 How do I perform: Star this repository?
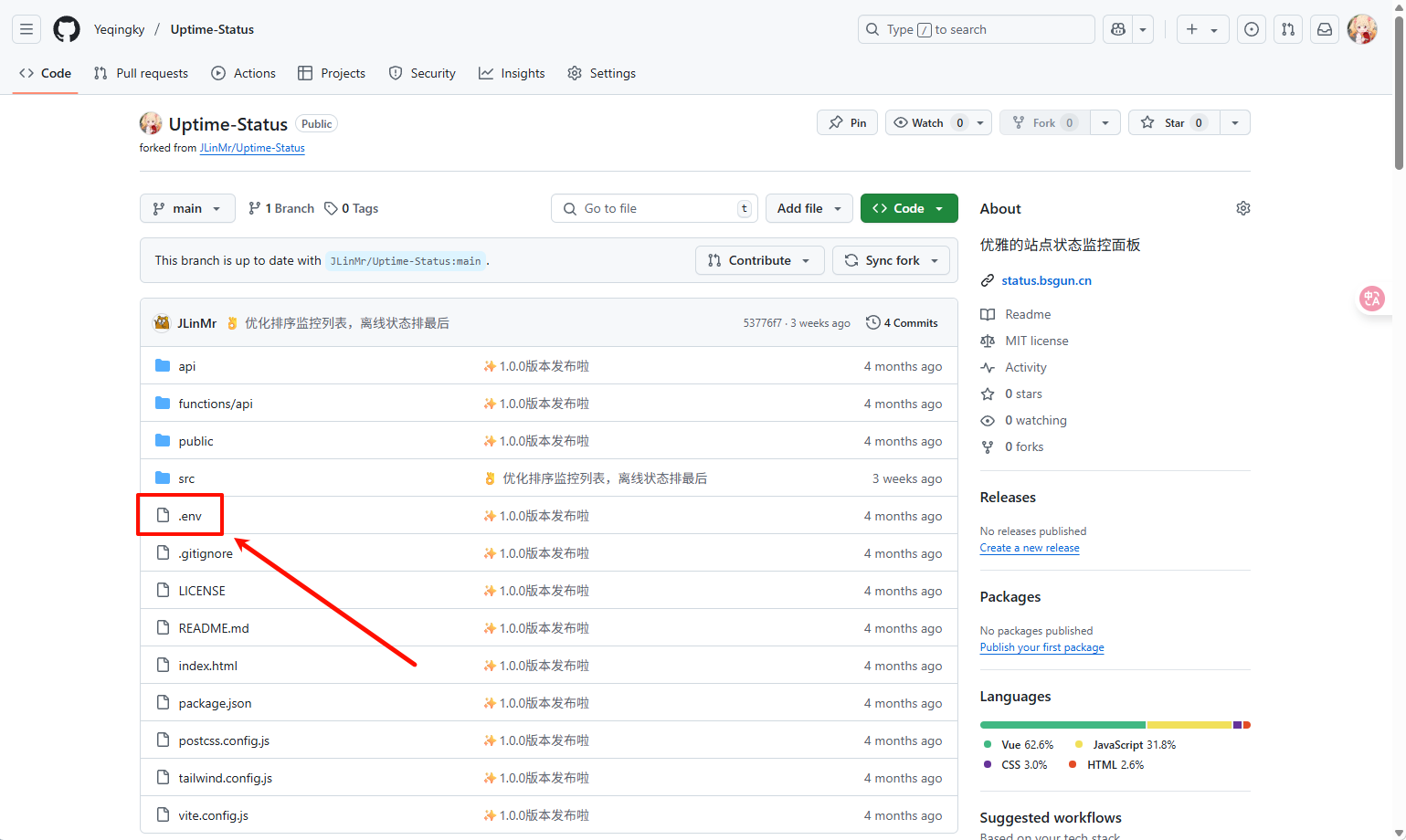(1173, 122)
